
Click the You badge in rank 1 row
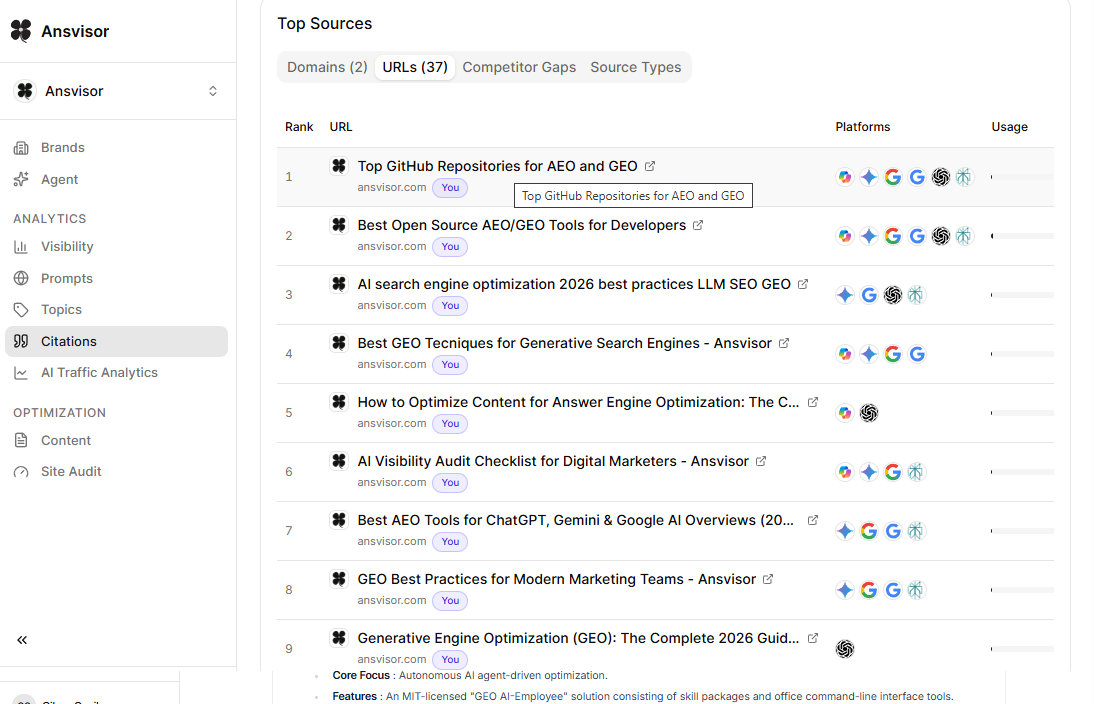coord(450,188)
